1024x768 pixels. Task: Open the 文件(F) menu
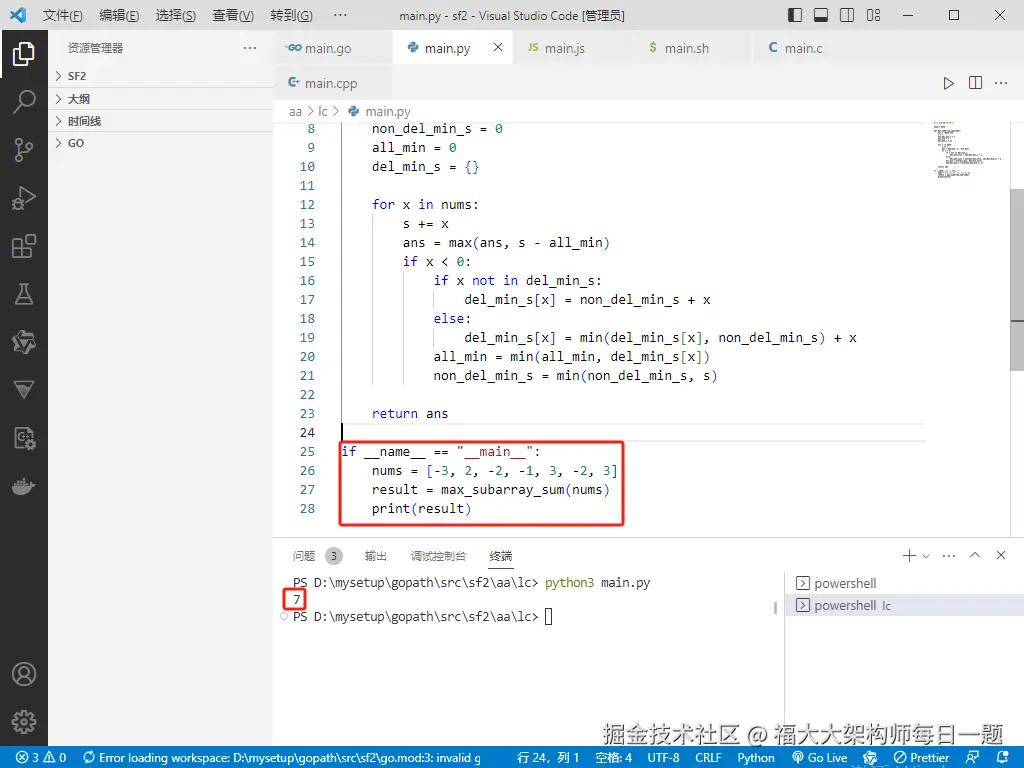click(x=63, y=15)
